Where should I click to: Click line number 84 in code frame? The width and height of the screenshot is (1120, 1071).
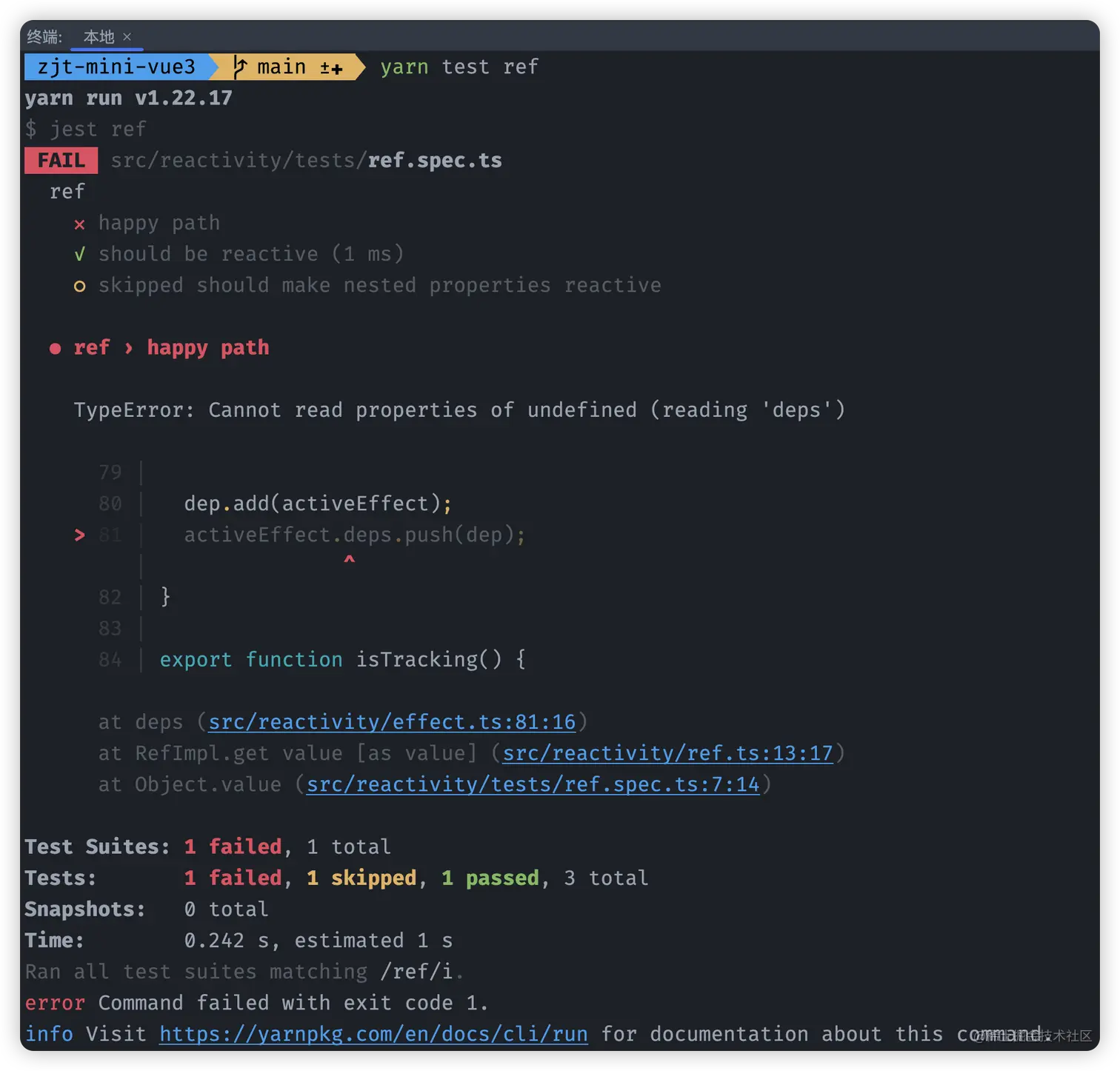point(110,660)
